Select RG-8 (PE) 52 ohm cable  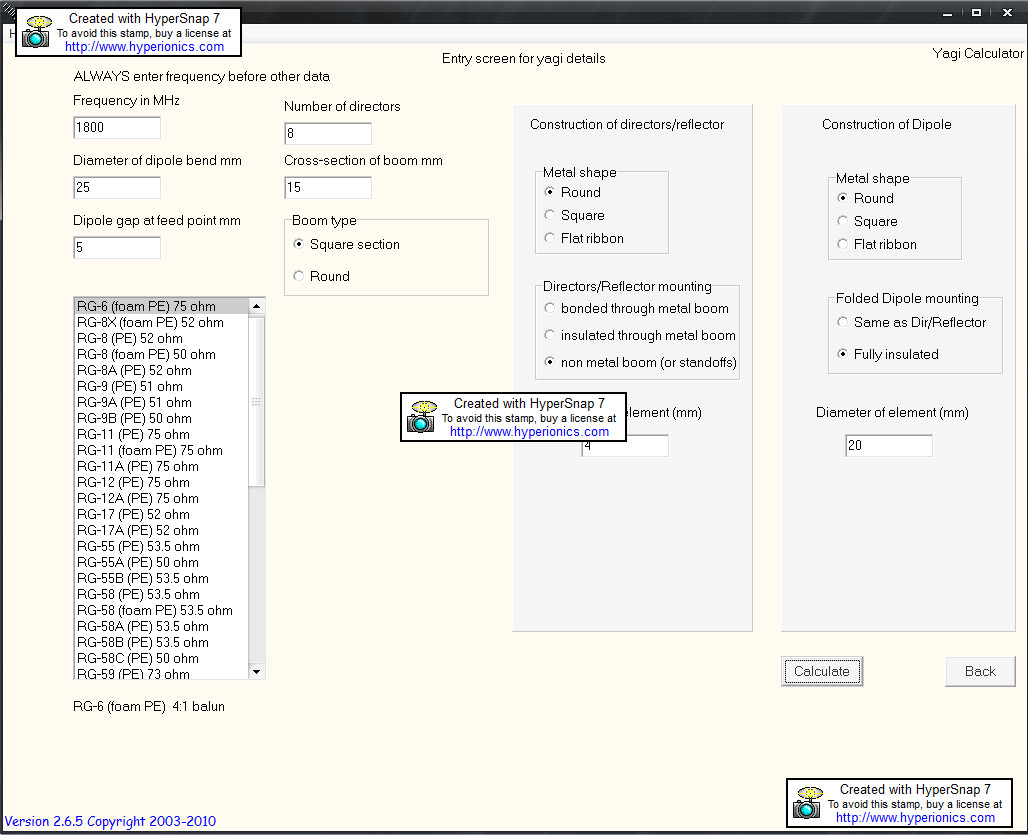(x=161, y=338)
